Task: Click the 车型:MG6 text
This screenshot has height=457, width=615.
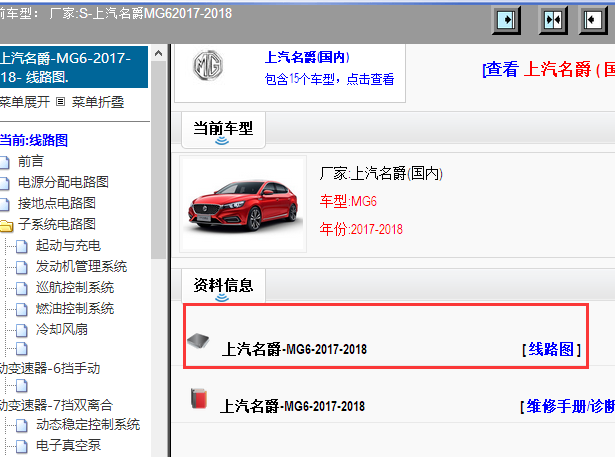Action: 348,201
